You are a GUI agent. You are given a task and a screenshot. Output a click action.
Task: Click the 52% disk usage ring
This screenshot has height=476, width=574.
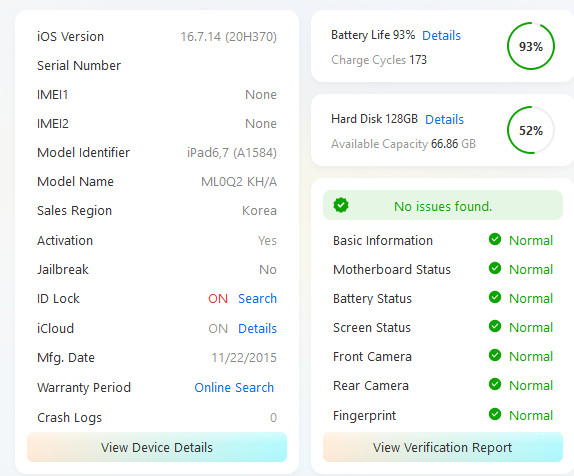[x=531, y=130]
